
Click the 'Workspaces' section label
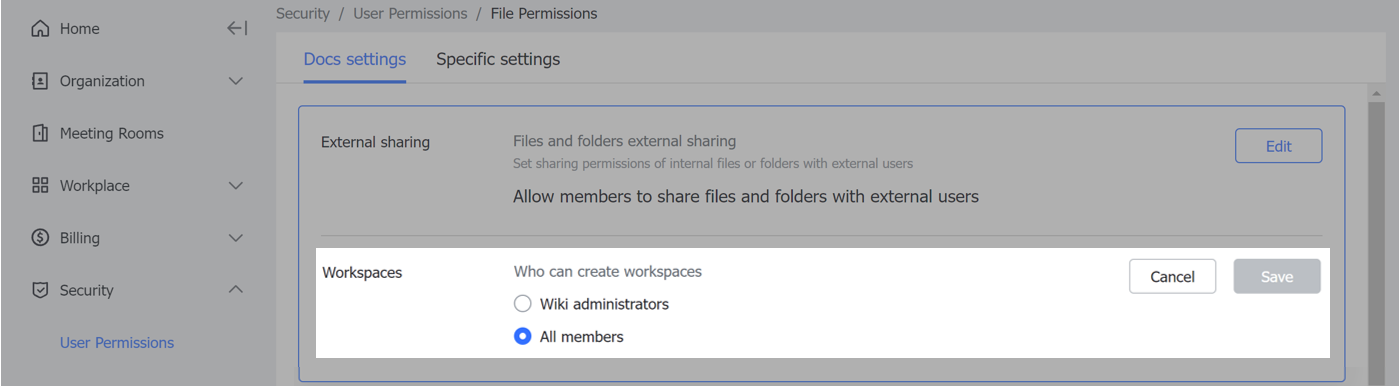point(362,272)
